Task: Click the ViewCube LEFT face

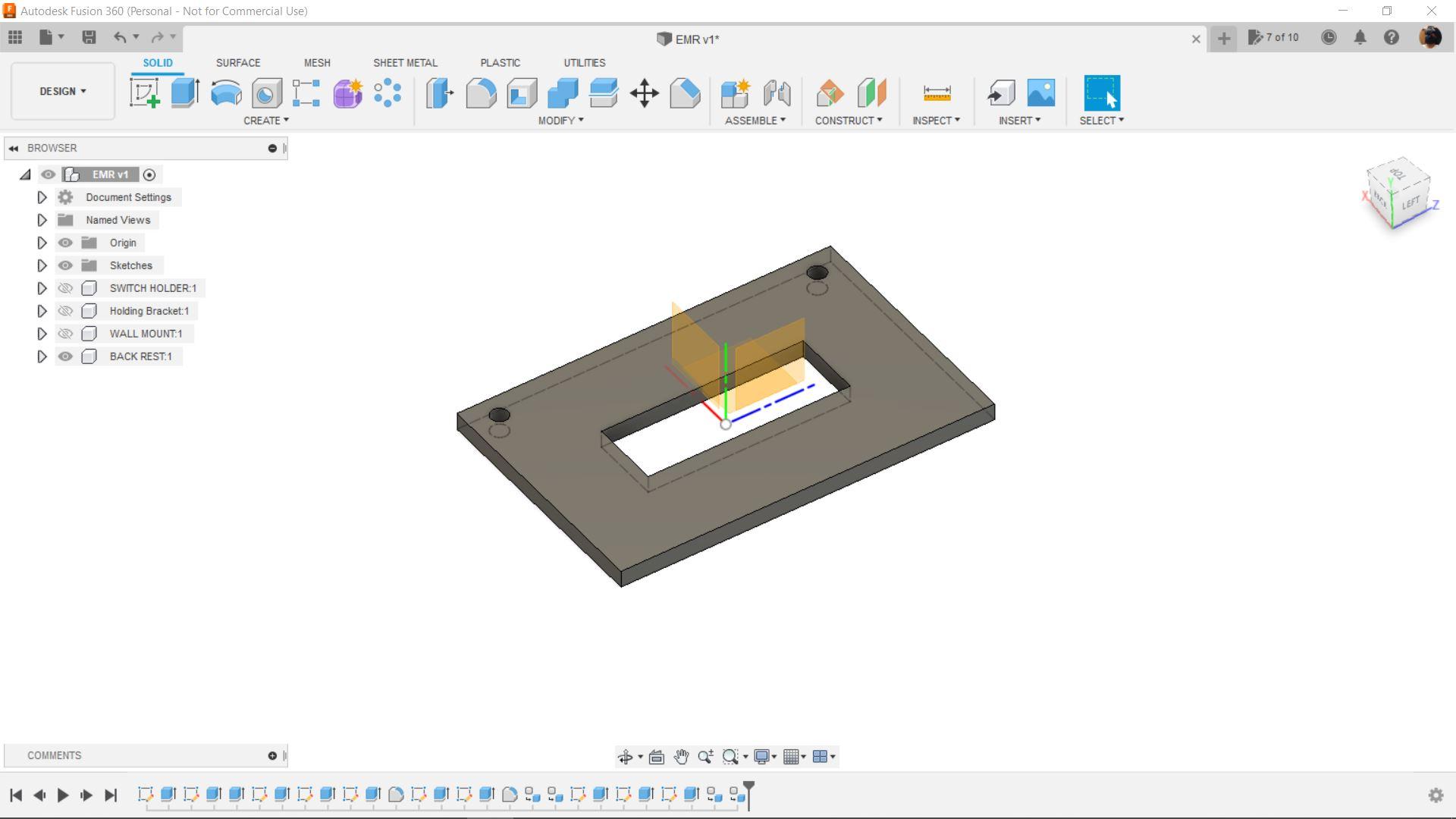Action: (x=1410, y=203)
